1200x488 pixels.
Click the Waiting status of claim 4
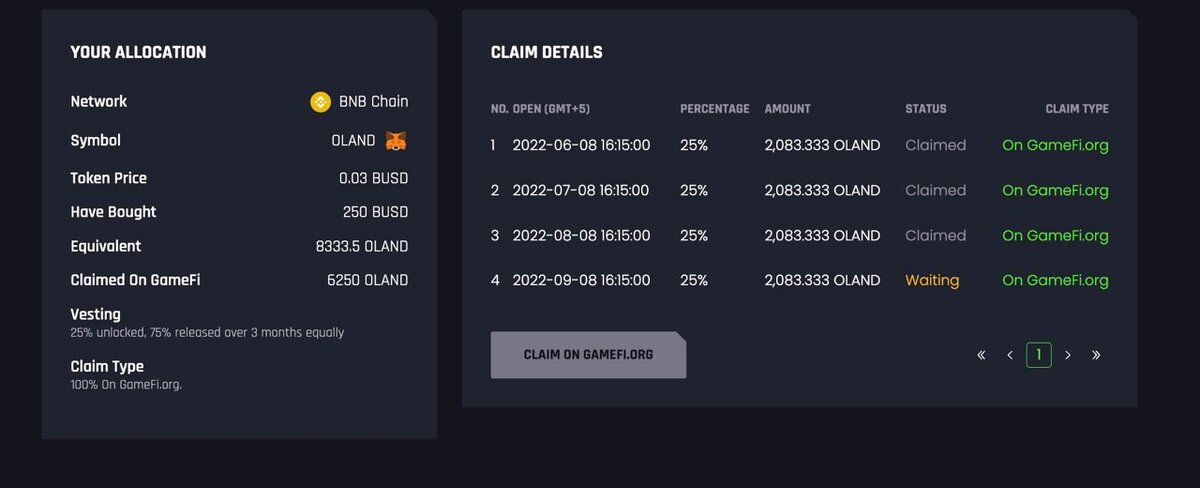[x=932, y=280]
